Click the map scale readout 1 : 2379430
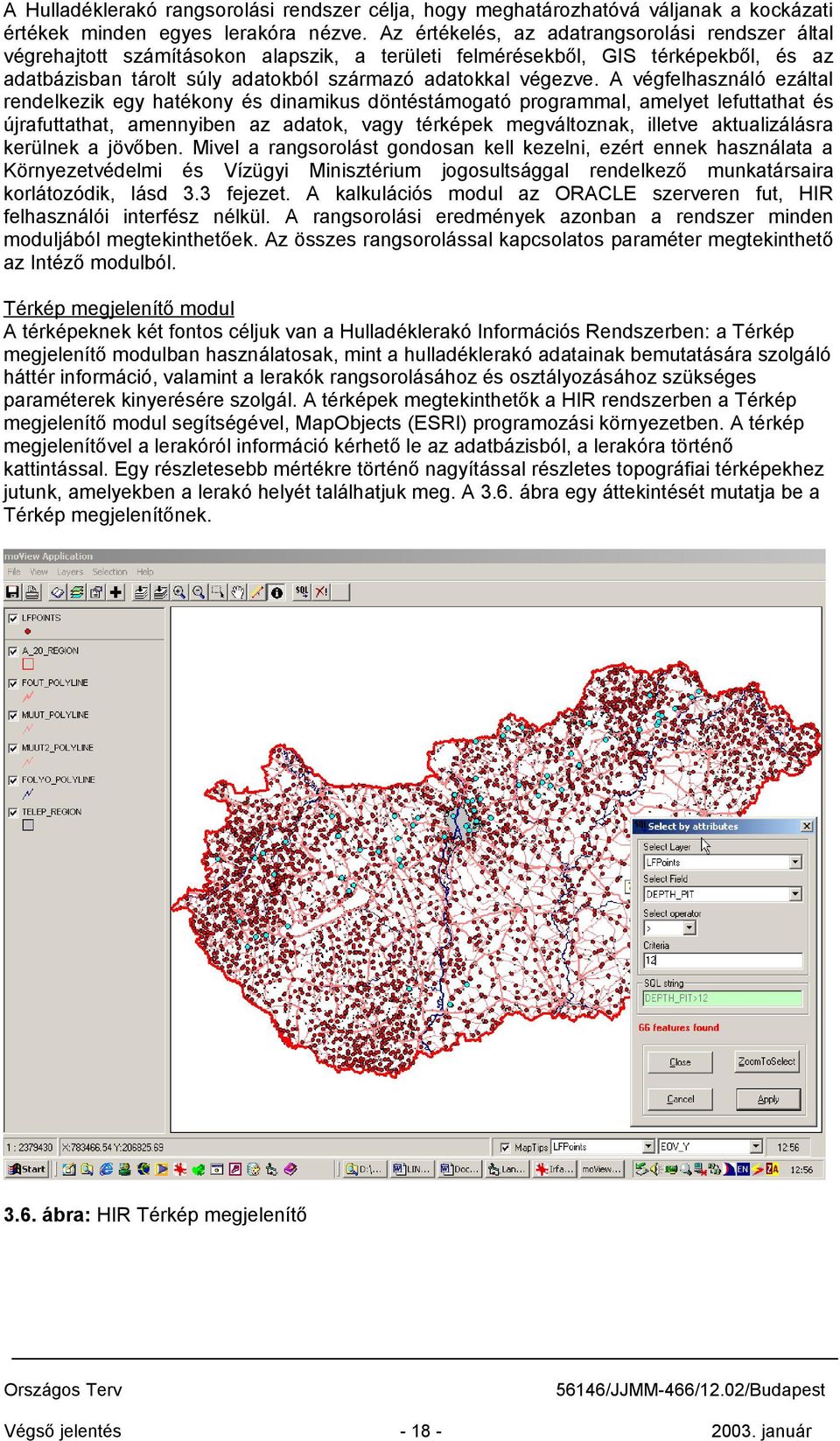The image size is (840, 1441). click(x=31, y=1147)
